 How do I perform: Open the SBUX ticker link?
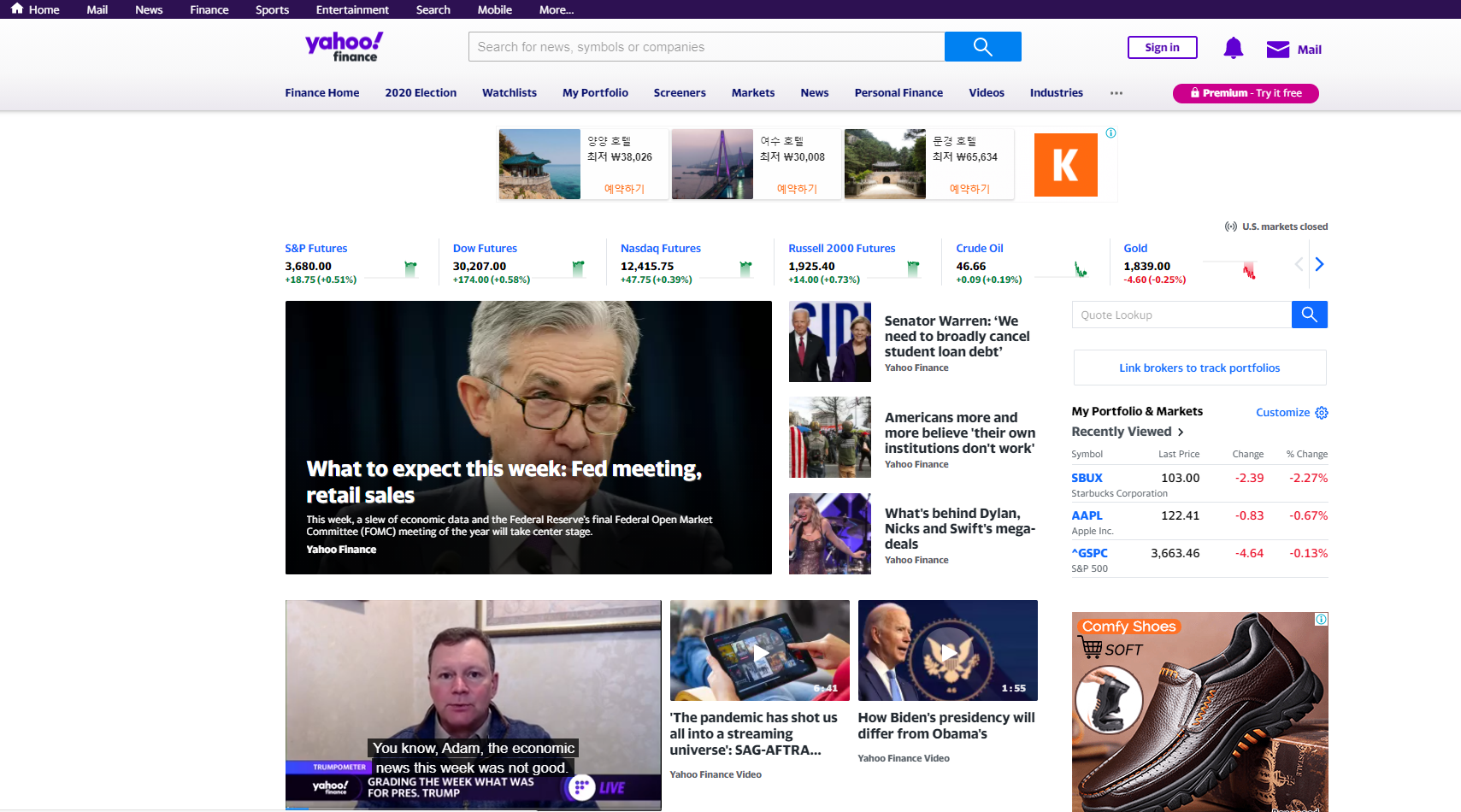point(1087,478)
